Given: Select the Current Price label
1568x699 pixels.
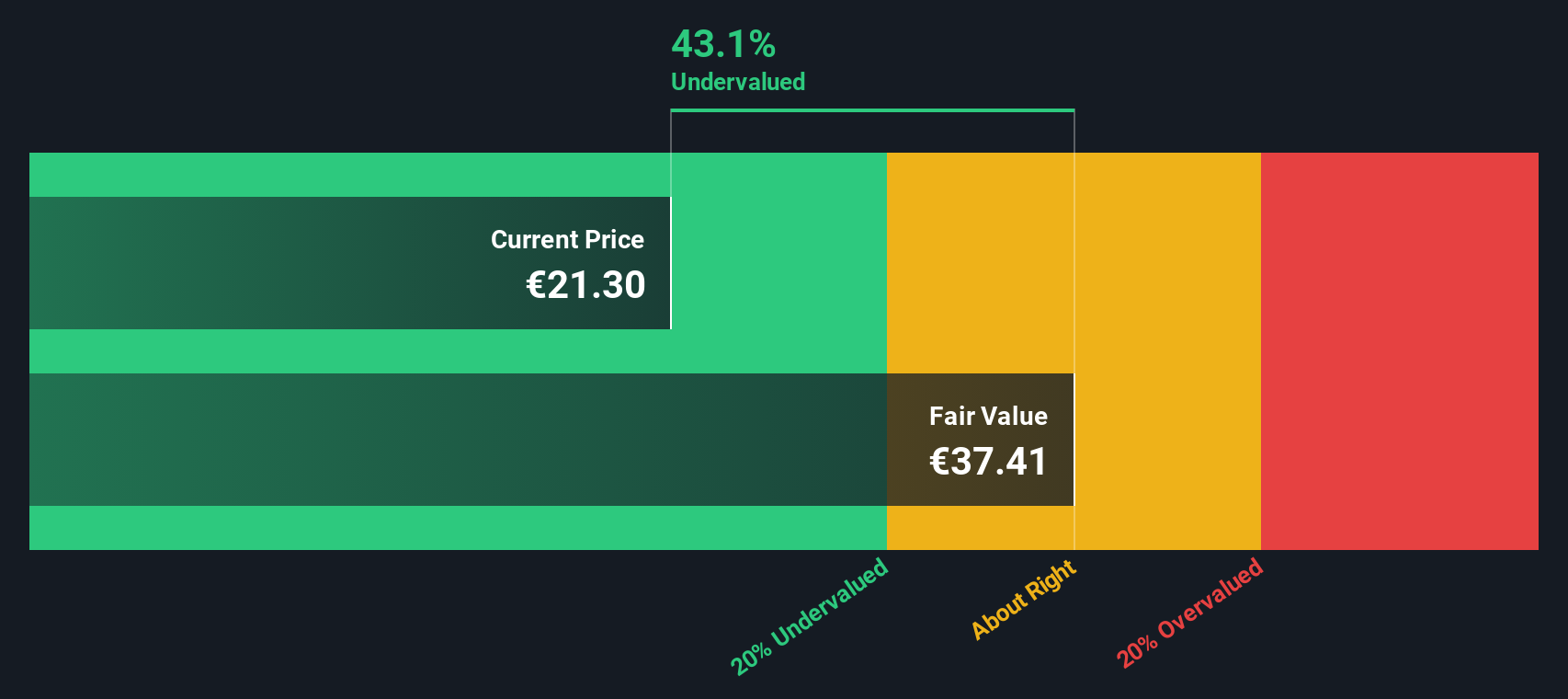Looking at the screenshot, I should coord(567,240).
